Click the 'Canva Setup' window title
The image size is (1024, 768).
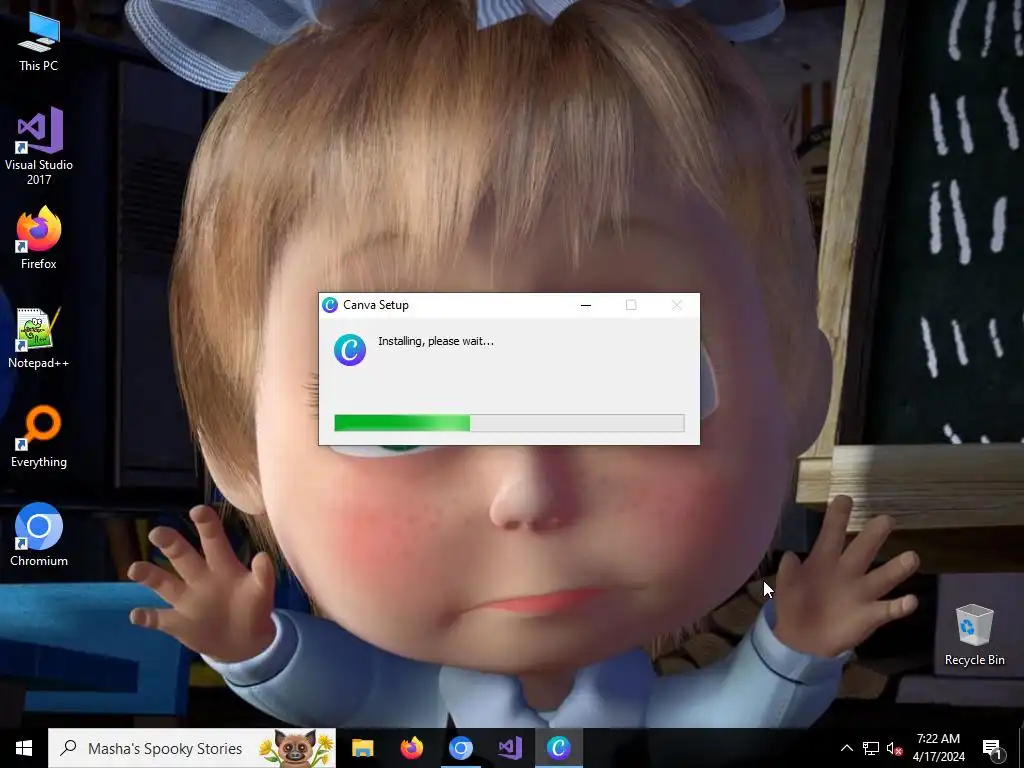coord(376,305)
